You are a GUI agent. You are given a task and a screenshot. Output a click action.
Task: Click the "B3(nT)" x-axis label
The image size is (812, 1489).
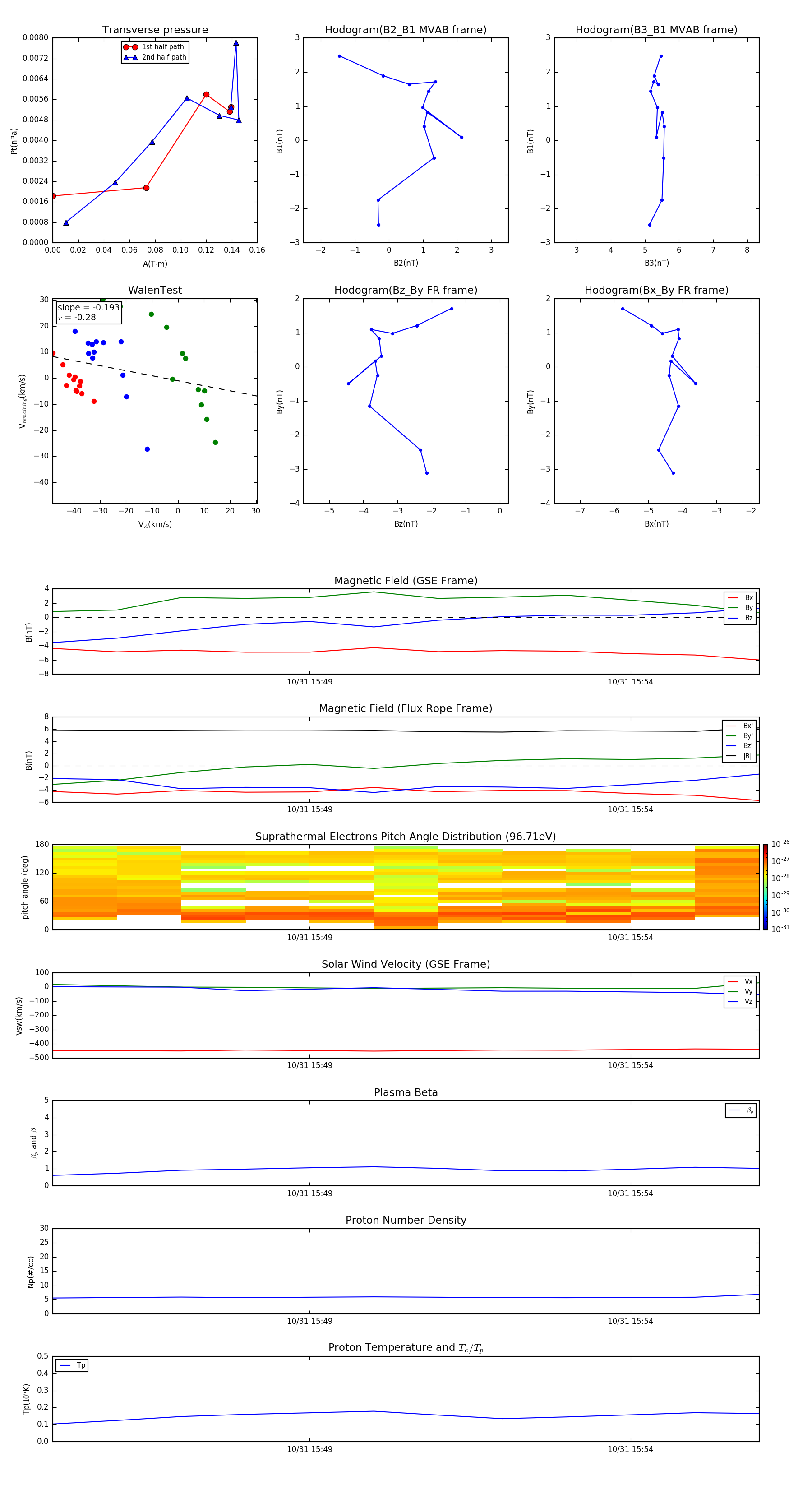tap(656, 263)
